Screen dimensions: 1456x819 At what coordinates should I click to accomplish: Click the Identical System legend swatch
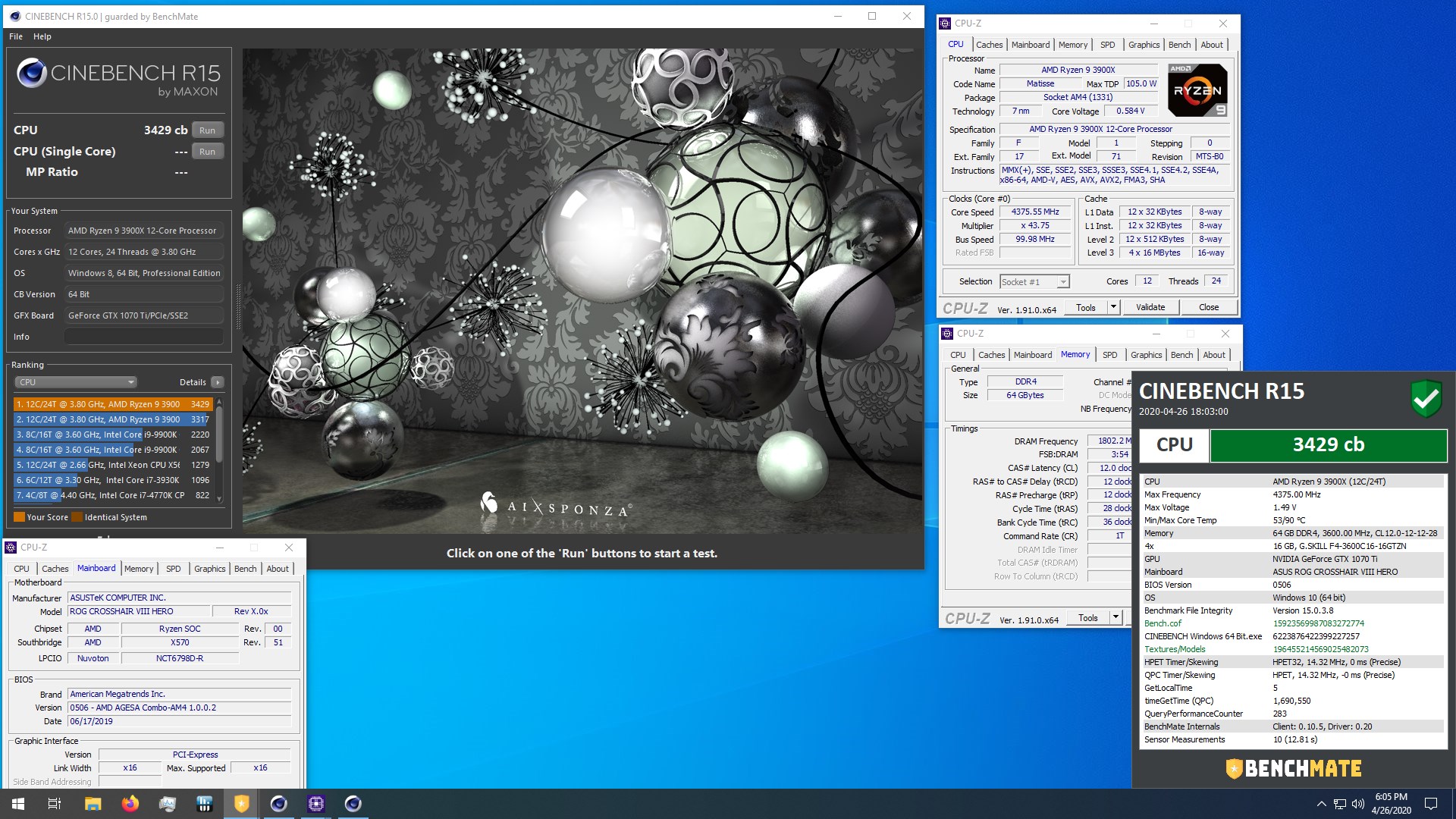tap(77, 517)
